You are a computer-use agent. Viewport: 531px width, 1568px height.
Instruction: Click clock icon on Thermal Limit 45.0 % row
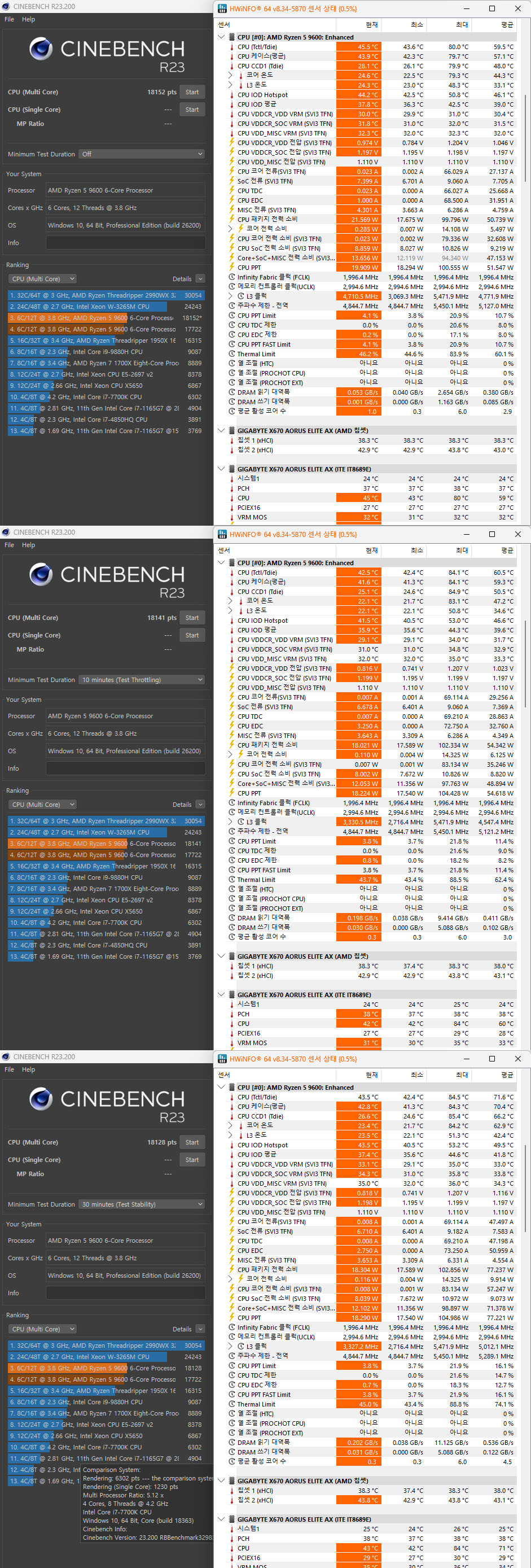coord(232,1404)
